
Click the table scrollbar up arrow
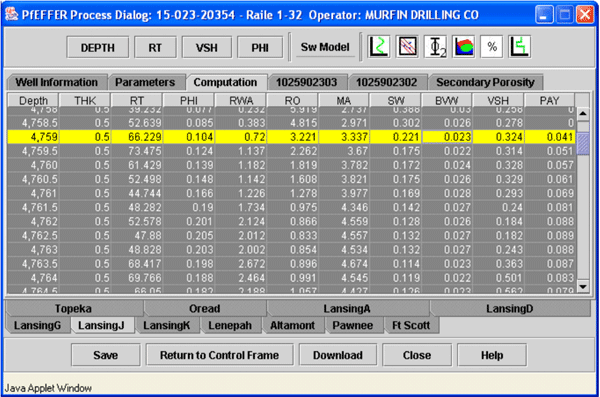click(583, 114)
